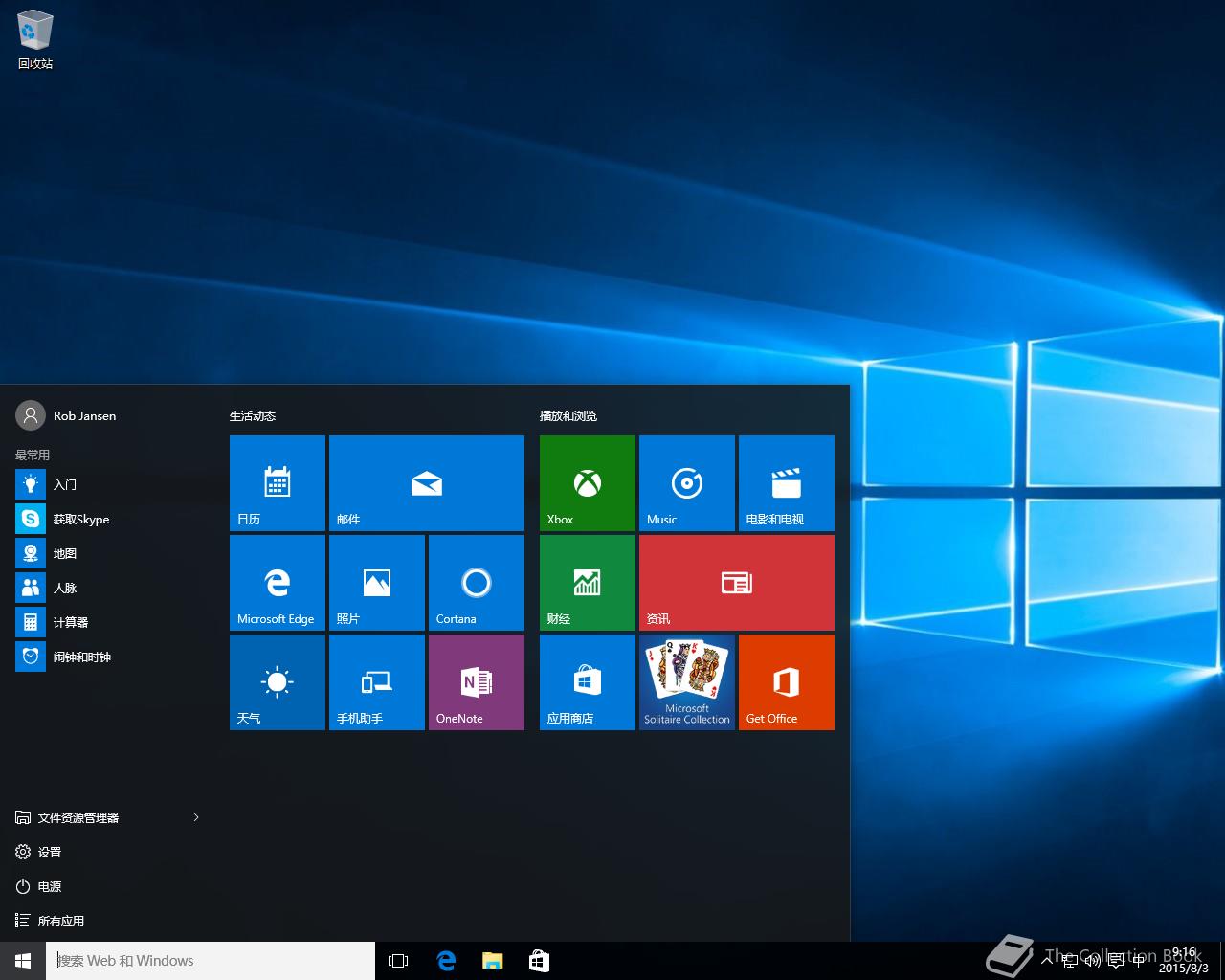Viewport: 1225px width, 980px height.
Task: Open the 财经 finance tile
Action: pyautogui.click(x=588, y=583)
